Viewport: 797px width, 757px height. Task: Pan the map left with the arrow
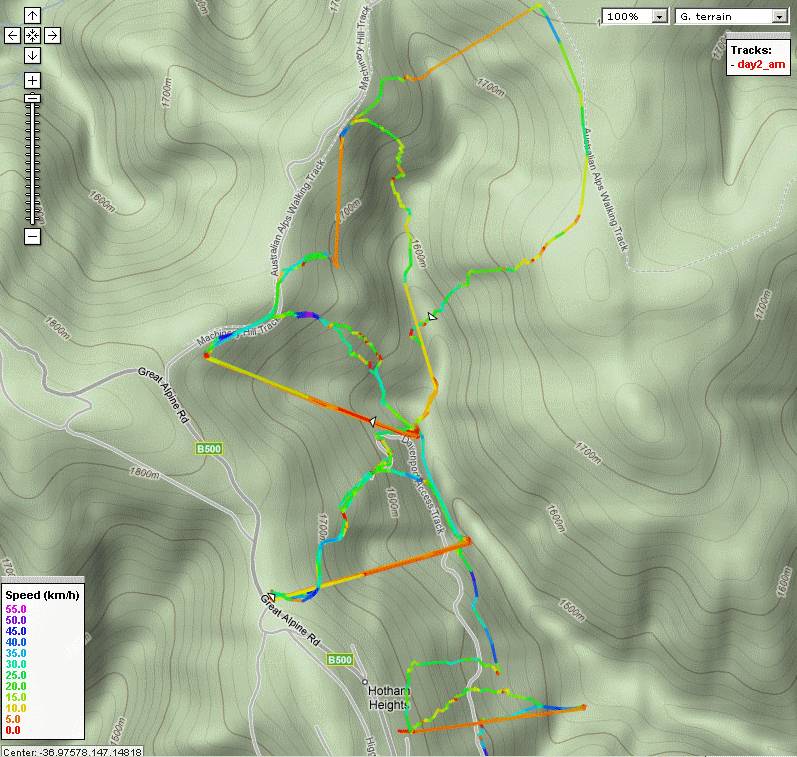pos(12,35)
